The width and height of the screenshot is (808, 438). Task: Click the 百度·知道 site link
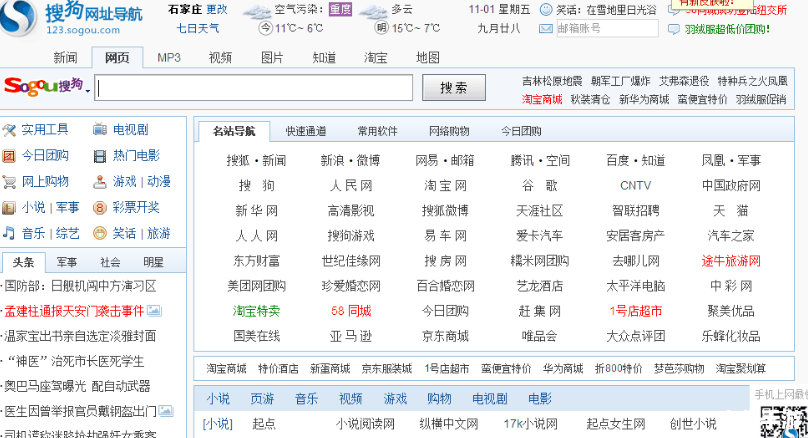pyautogui.click(x=635, y=161)
